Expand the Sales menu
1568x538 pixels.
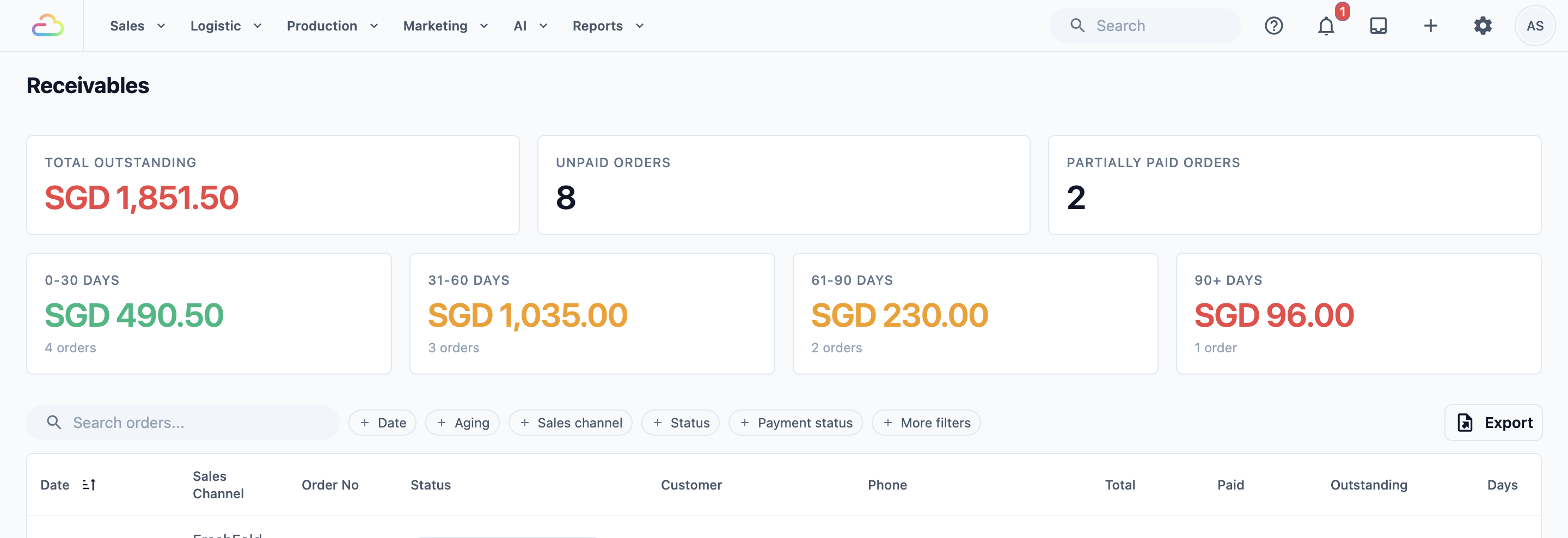point(138,26)
